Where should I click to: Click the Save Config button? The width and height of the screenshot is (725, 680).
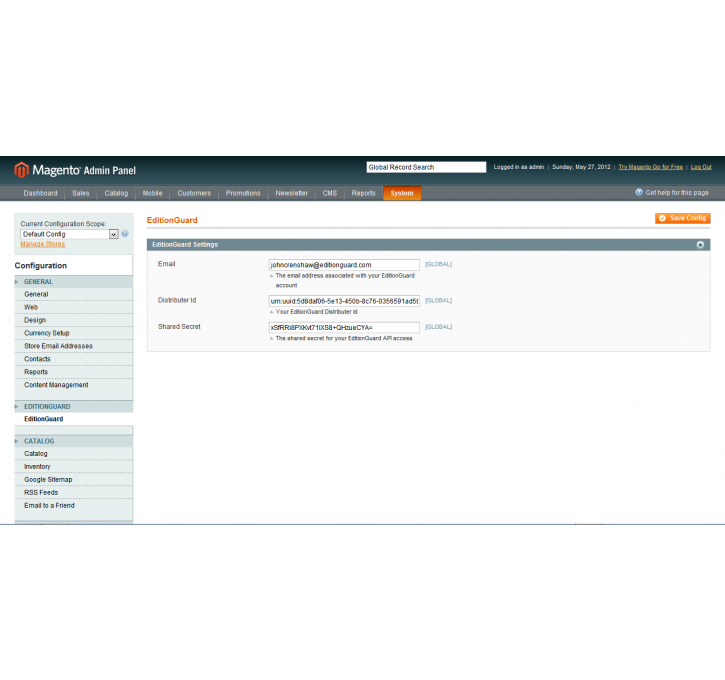coord(682,218)
